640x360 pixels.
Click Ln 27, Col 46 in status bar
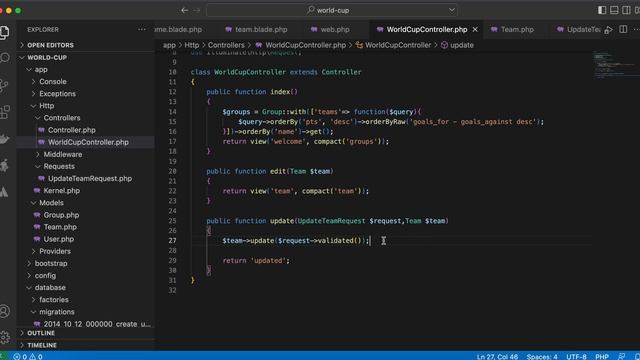pos(497,356)
